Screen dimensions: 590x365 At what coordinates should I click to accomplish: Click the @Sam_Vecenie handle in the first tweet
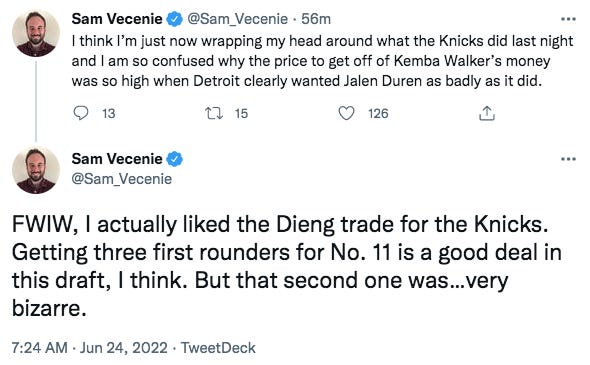point(237,19)
